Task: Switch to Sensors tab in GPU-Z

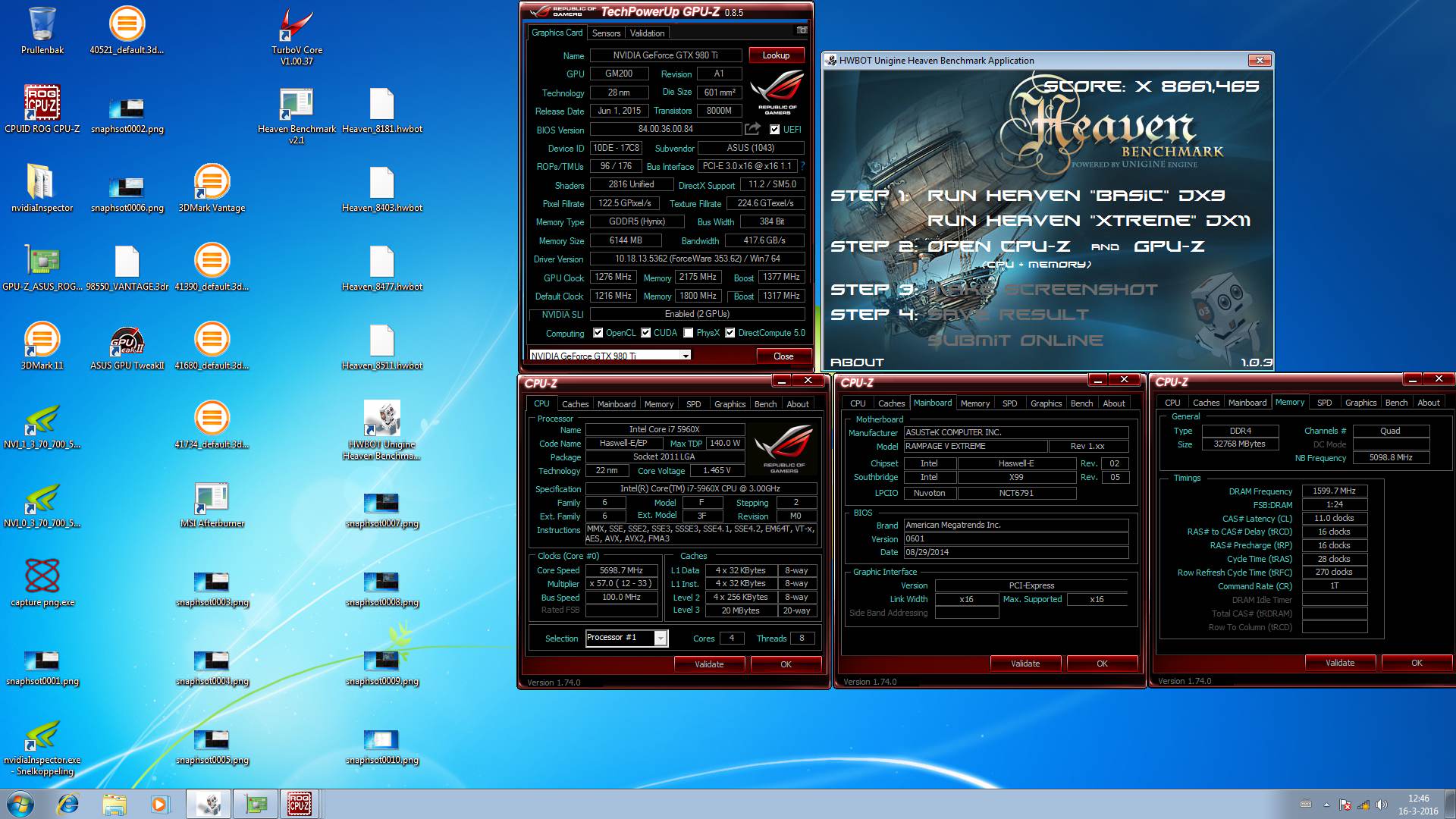Action: [x=606, y=33]
